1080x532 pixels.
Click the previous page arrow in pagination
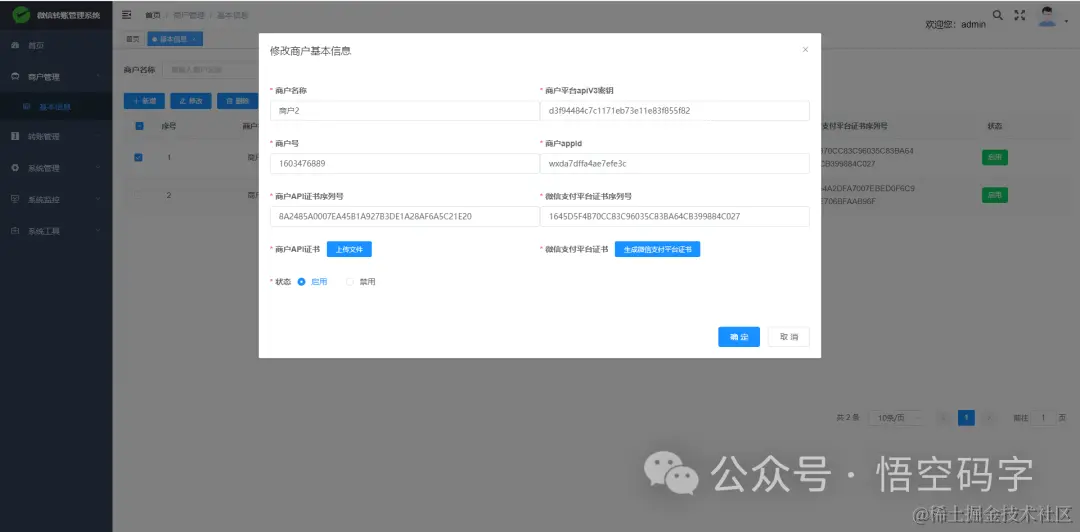(944, 418)
